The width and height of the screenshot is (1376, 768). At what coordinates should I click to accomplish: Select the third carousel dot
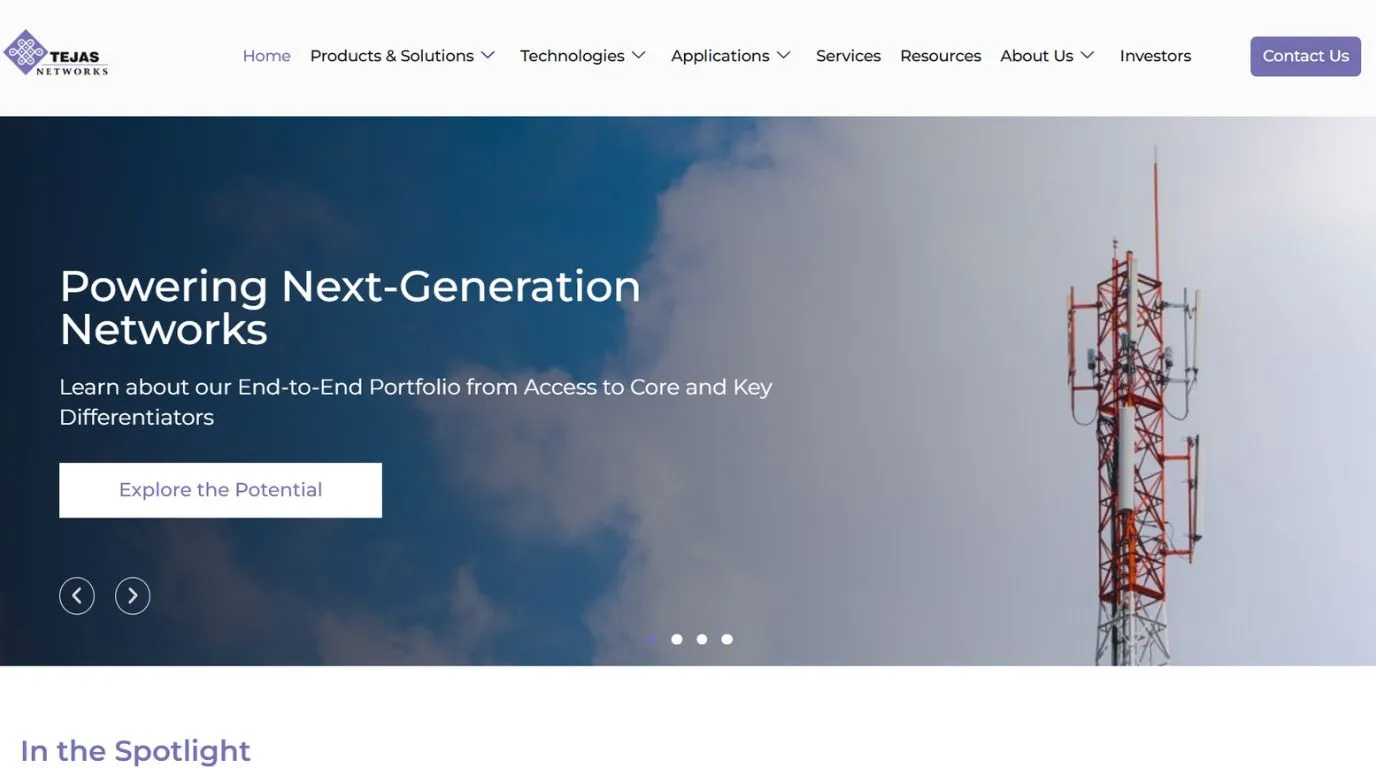coord(701,638)
